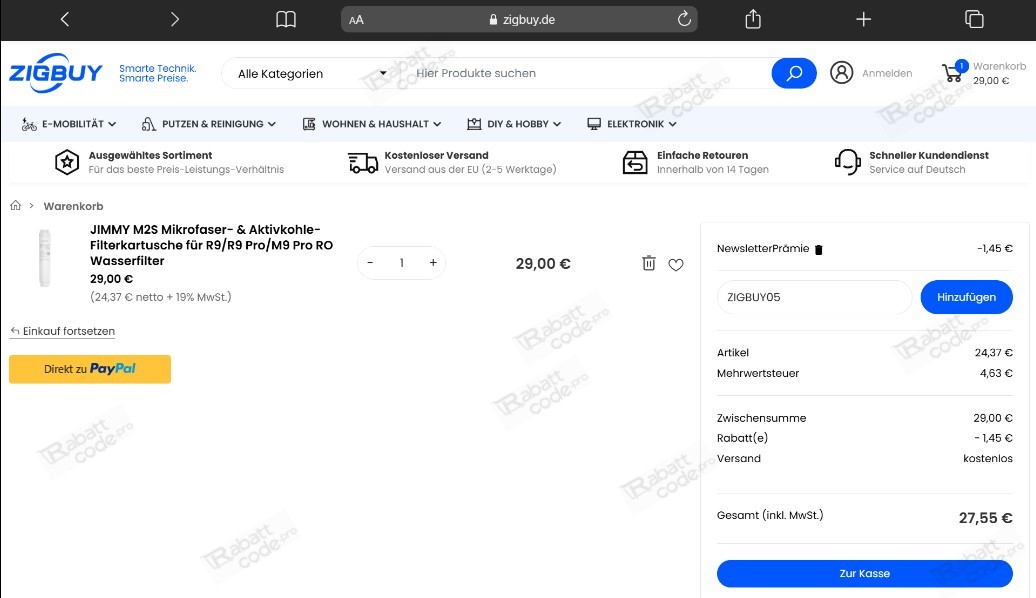Viewport: 1036px width, 598px height.
Task: Click the Kostenloser Versand truck icon
Action: [363, 162]
